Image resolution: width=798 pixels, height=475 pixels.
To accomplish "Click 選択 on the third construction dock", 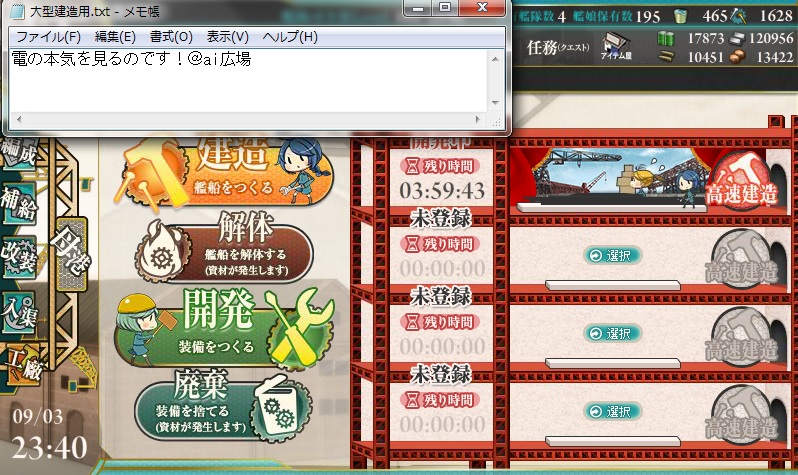I will click(612, 333).
